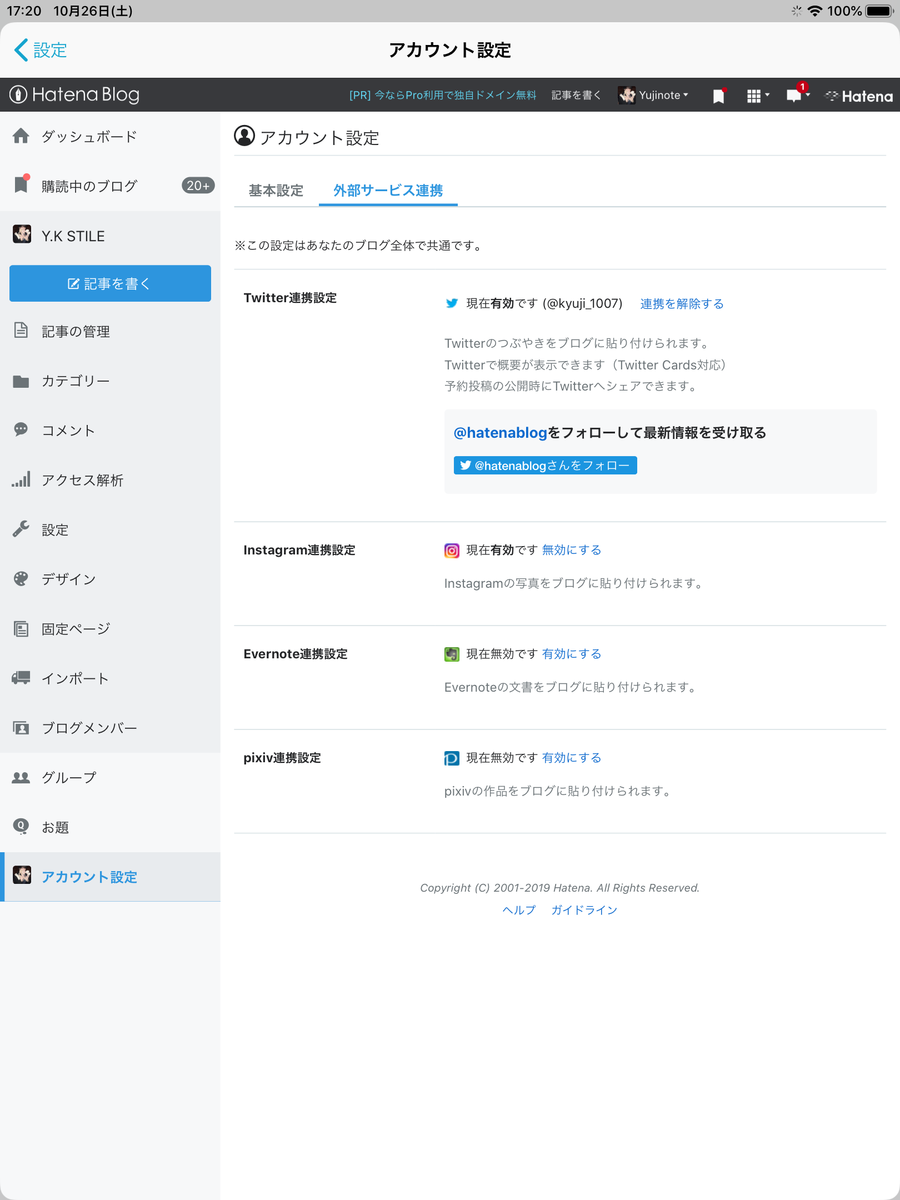Click 有効にする for pixiv
The width and height of the screenshot is (900, 1200).
(x=572, y=758)
